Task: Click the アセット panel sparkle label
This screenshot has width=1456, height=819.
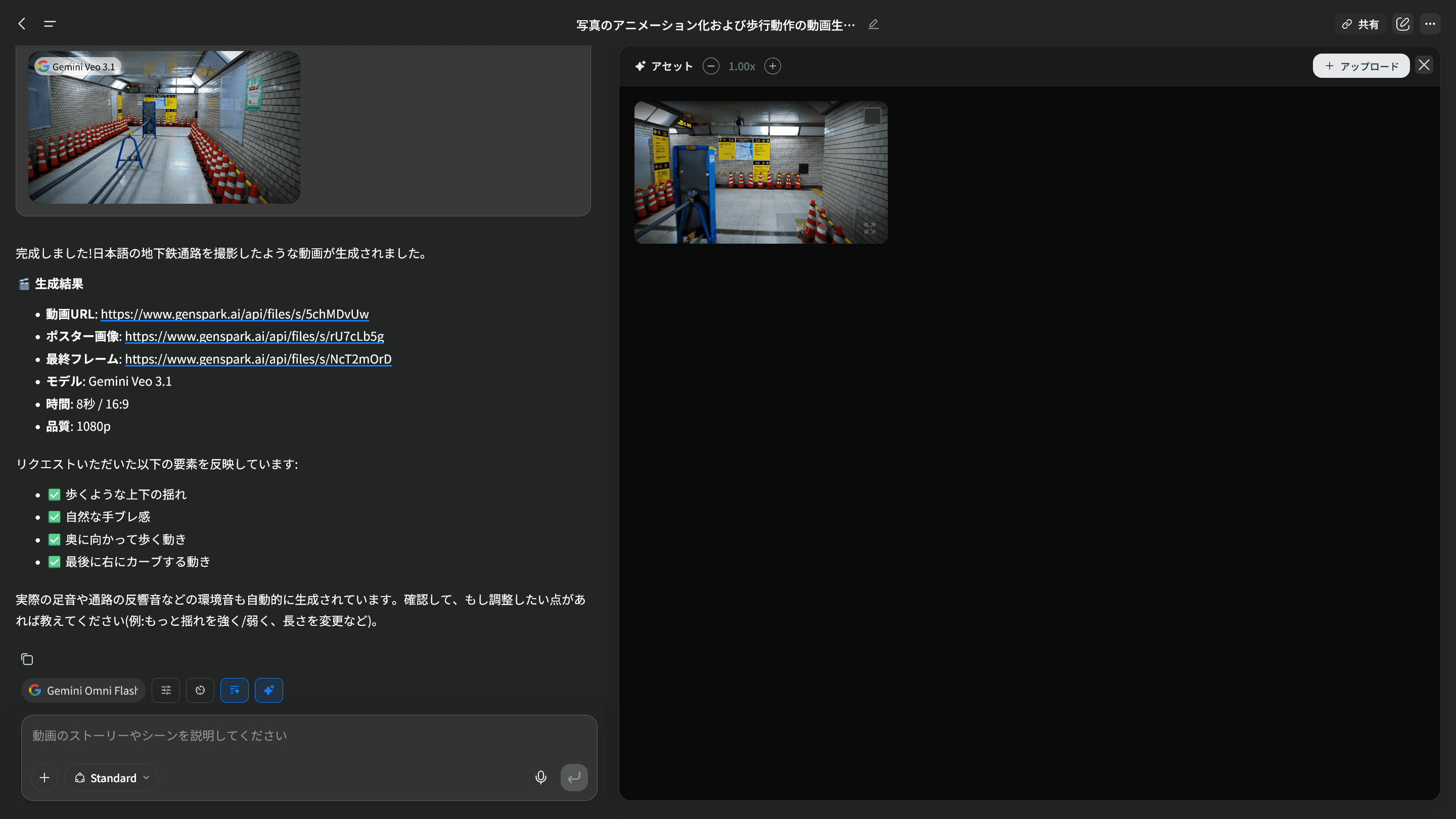Action: [x=664, y=66]
